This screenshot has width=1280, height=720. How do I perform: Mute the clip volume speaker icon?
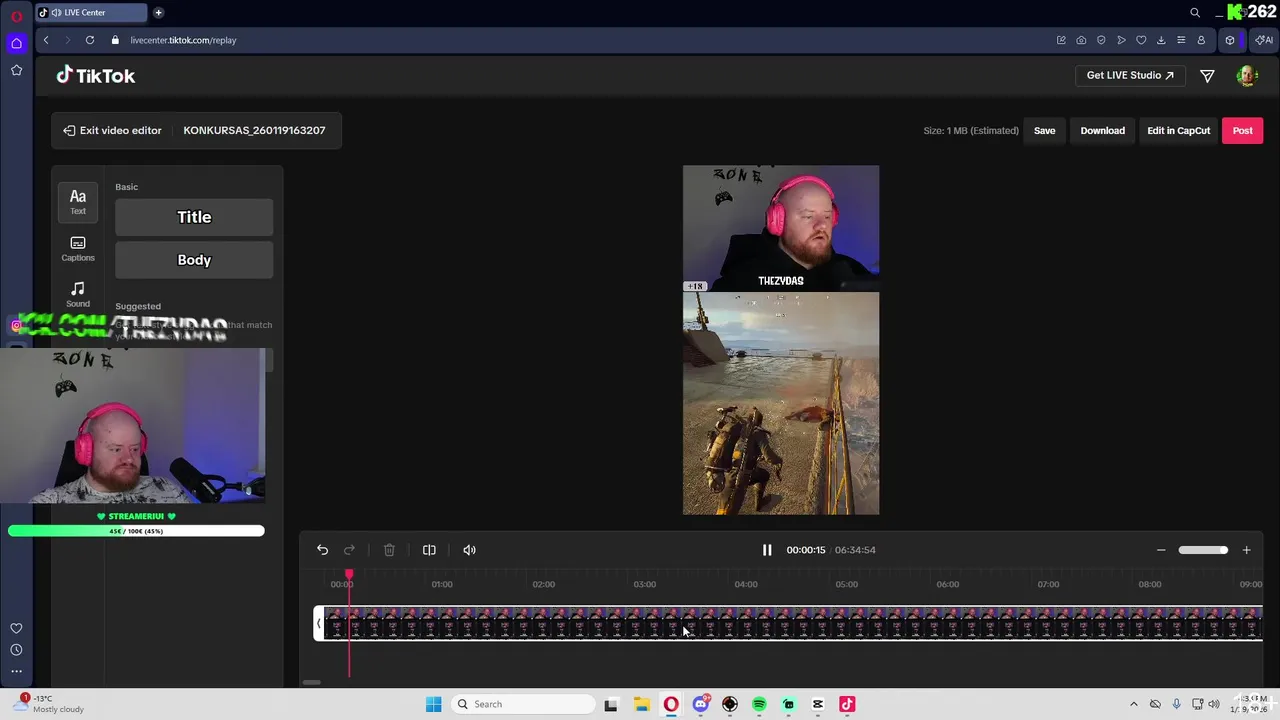pos(469,550)
